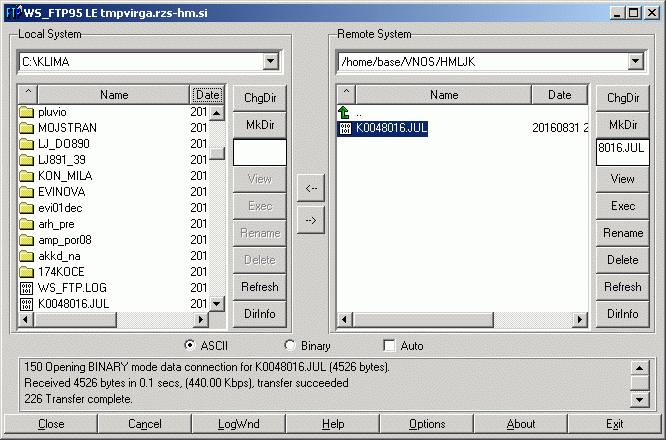The image size is (666, 440).
Task: Select Binary transfer mode
Action: [x=291, y=346]
